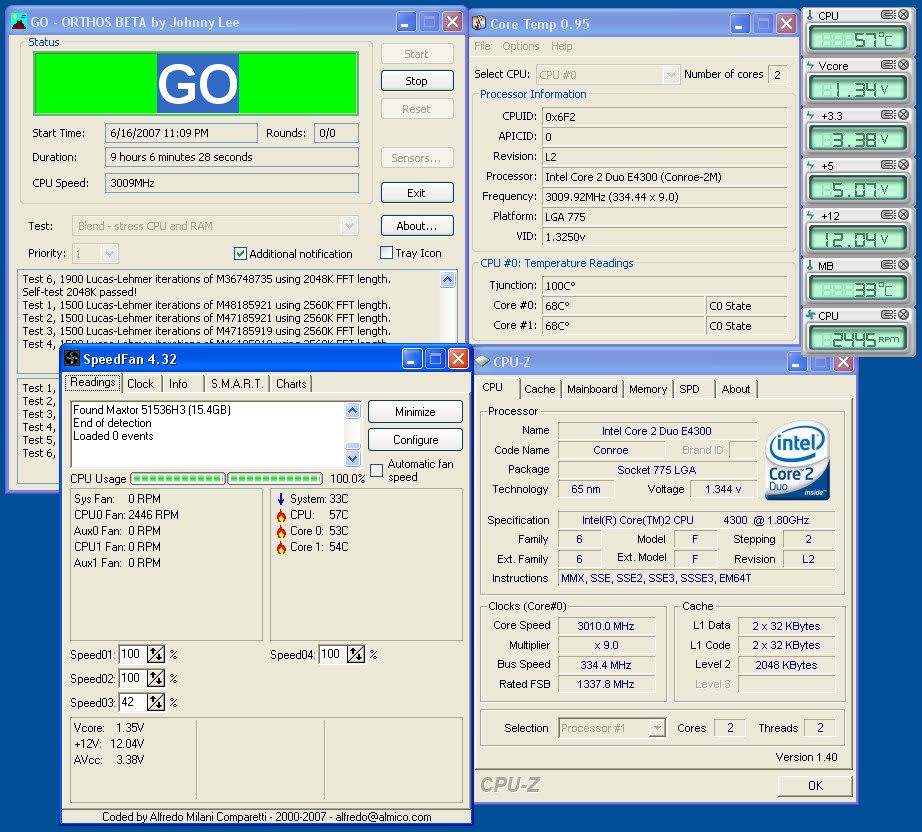Image resolution: width=922 pixels, height=832 pixels.
Task: Open the File menu in Core Temp
Action: point(482,46)
